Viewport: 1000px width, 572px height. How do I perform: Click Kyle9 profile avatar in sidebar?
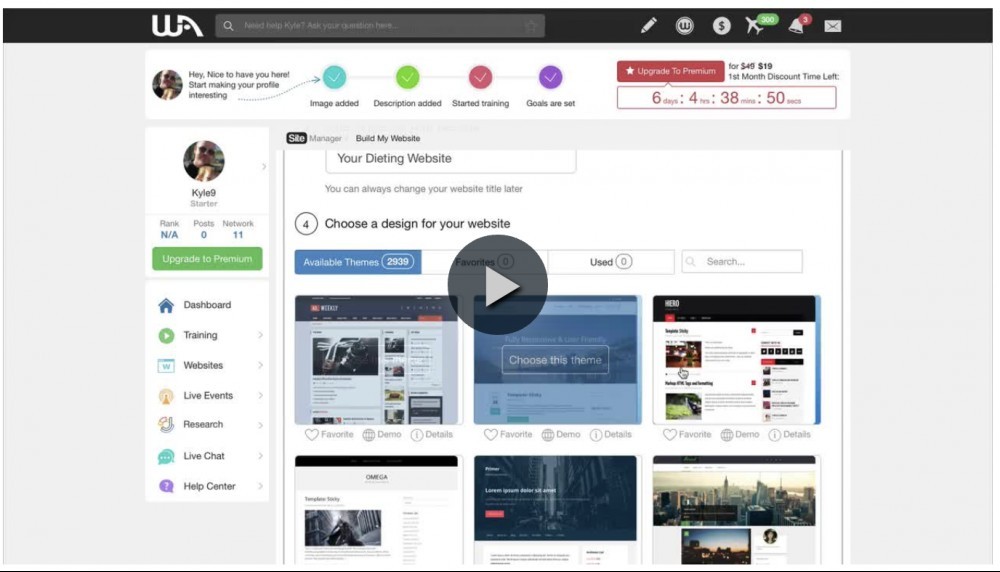[x=204, y=161]
